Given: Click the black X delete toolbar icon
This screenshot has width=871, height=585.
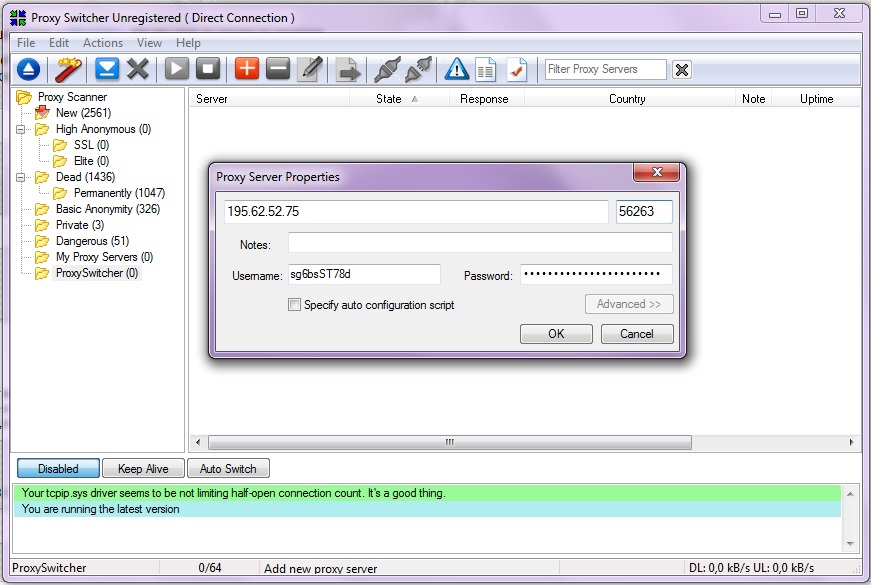Looking at the screenshot, I should 138,69.
